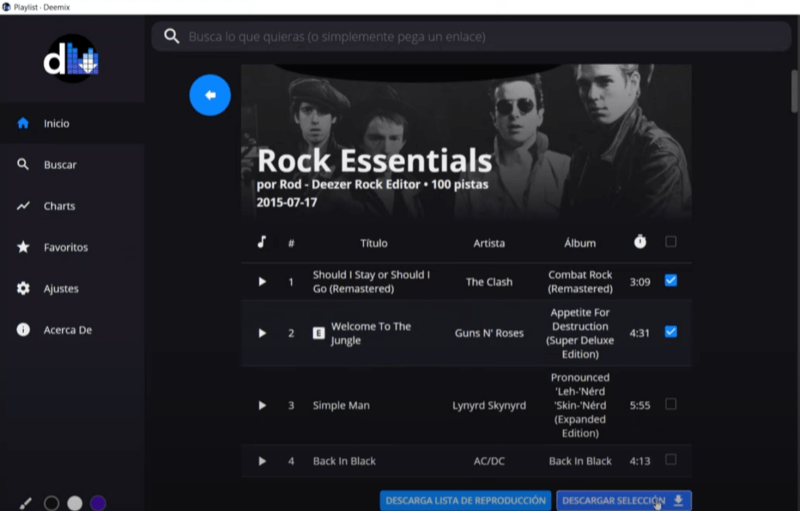Open The Clash artist link

click(x=489, y=282)
